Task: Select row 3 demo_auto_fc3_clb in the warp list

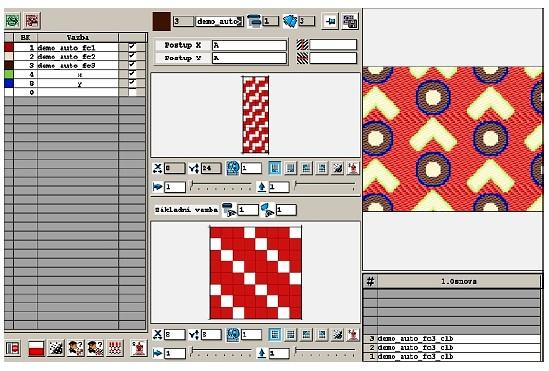Action: pyautogui.click(x=452, y=339)
